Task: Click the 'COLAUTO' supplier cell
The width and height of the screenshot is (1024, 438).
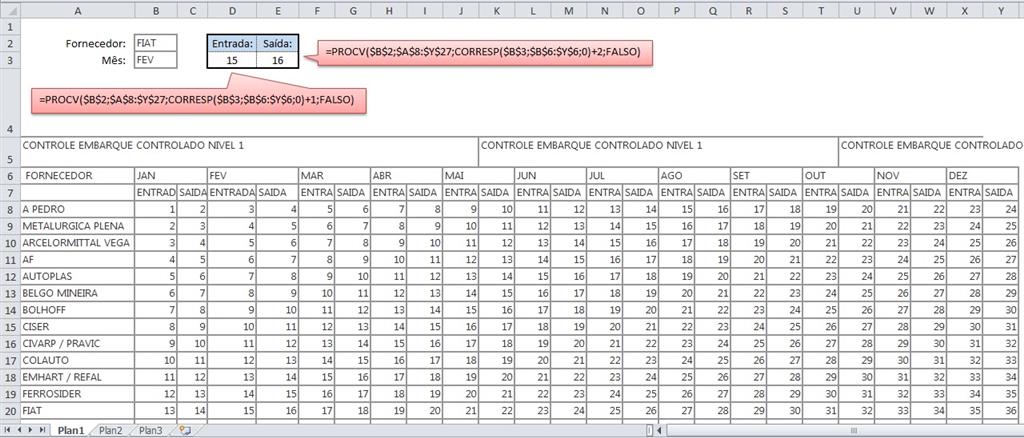Action: point(78,360)
